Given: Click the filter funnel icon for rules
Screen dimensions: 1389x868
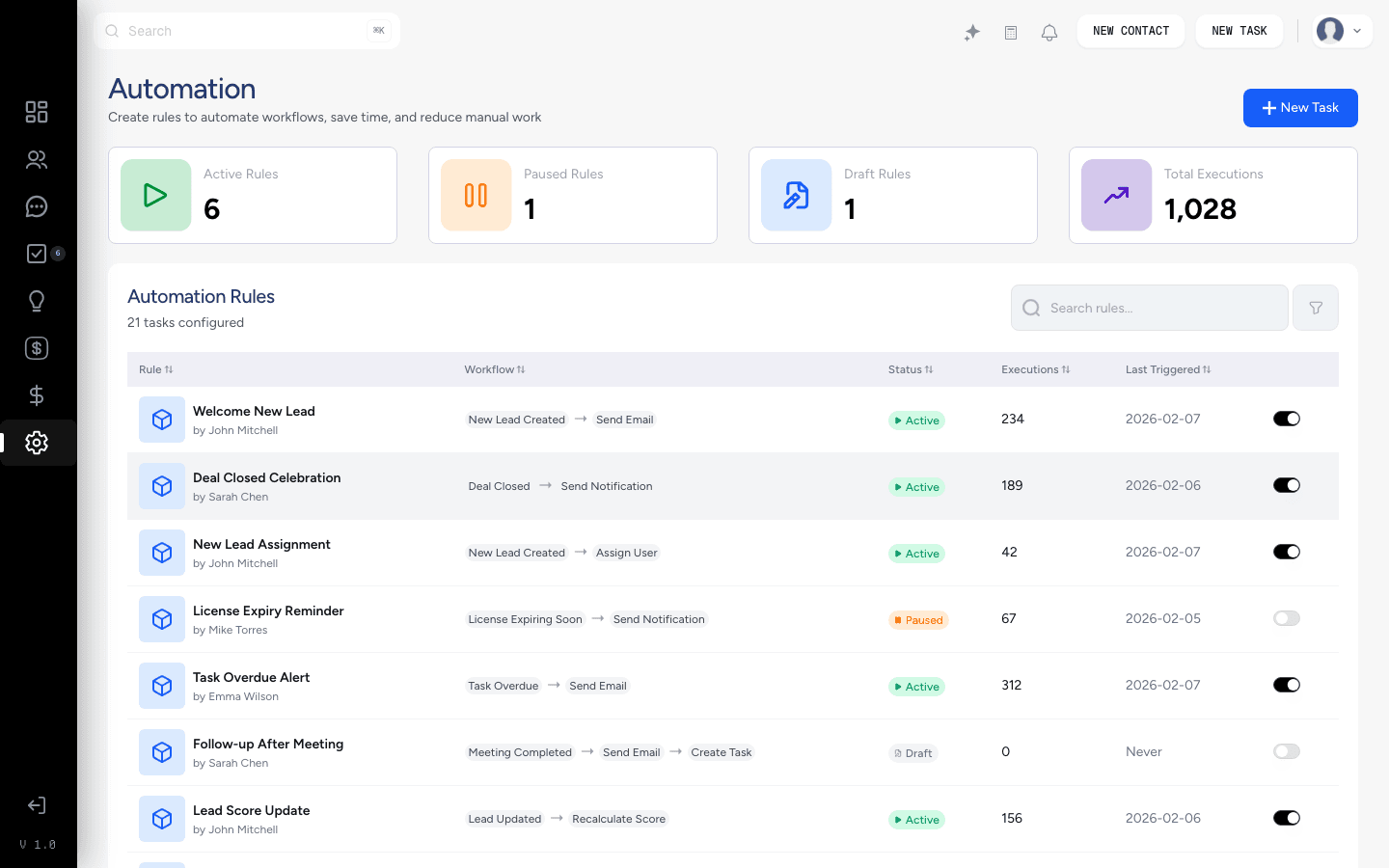Looking at the screenshot, I should 1316,308.
